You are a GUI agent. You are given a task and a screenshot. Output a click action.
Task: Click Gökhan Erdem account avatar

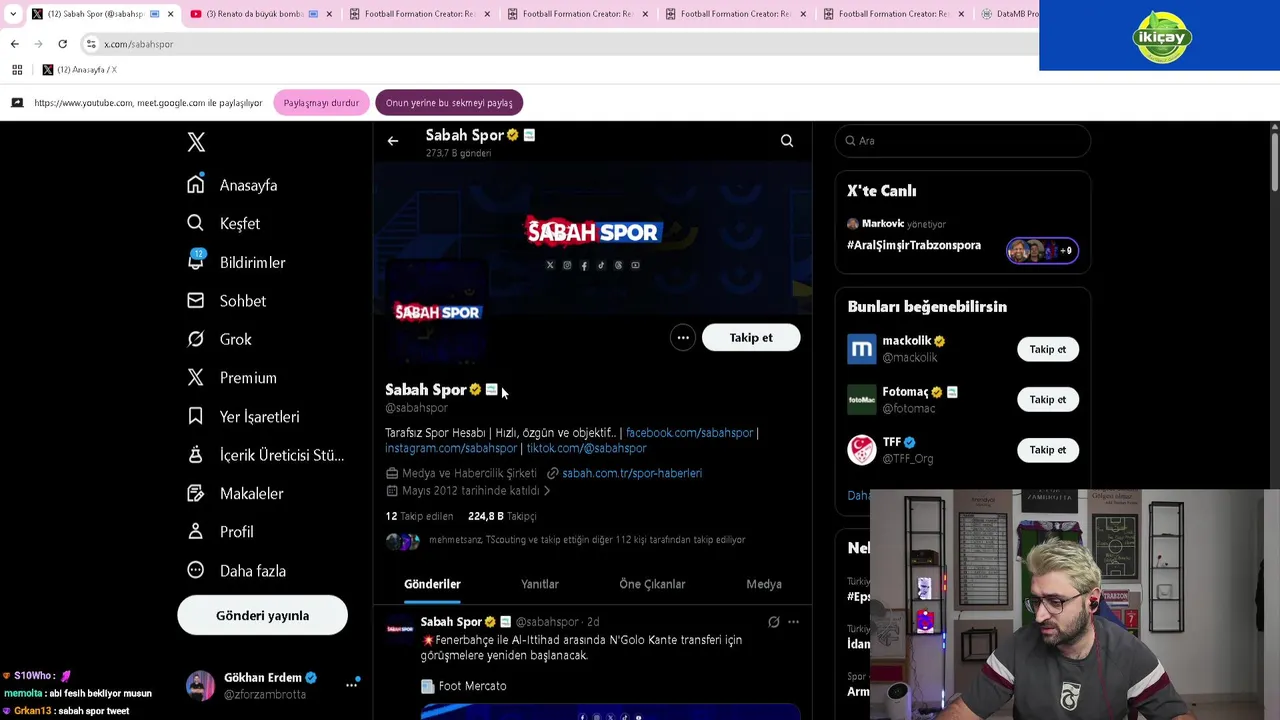(201, 685)
